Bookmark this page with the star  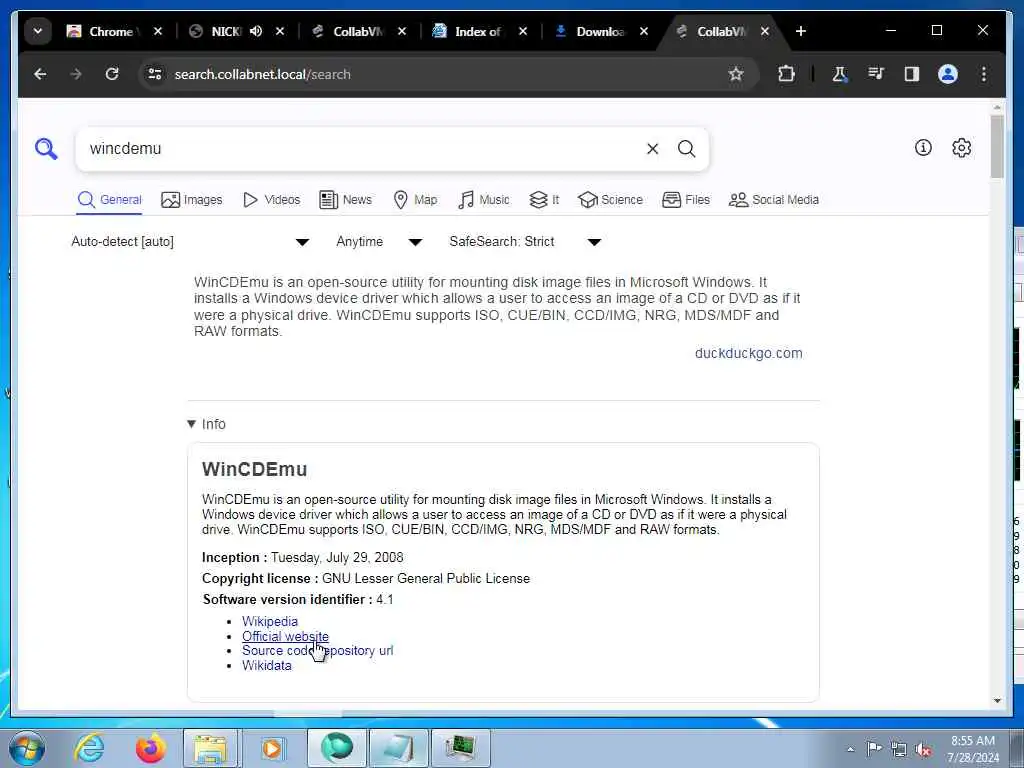coord(736,74)
